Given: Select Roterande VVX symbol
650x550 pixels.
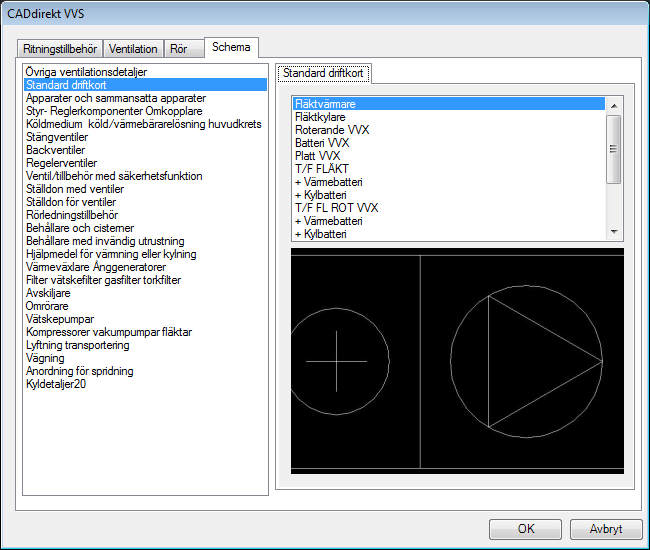Looking at the screenshot, I should pyautogui.click(x=449, y=130).
